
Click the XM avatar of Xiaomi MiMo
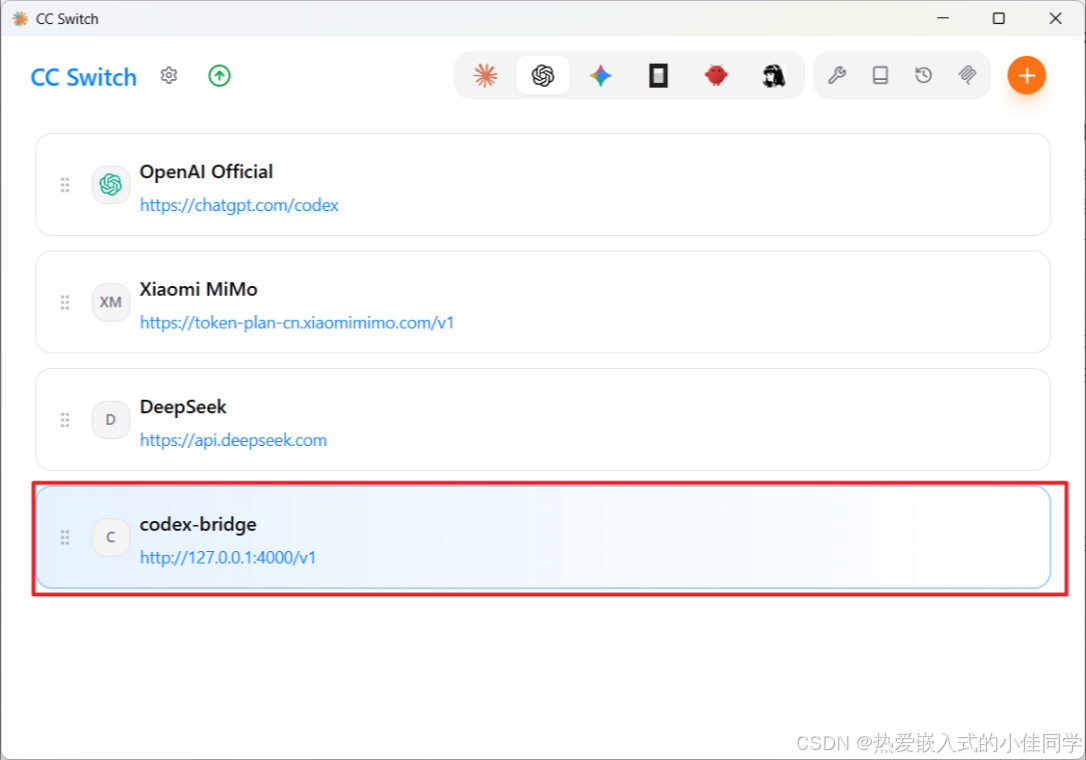pyautogui.click(x=111, y=302)
